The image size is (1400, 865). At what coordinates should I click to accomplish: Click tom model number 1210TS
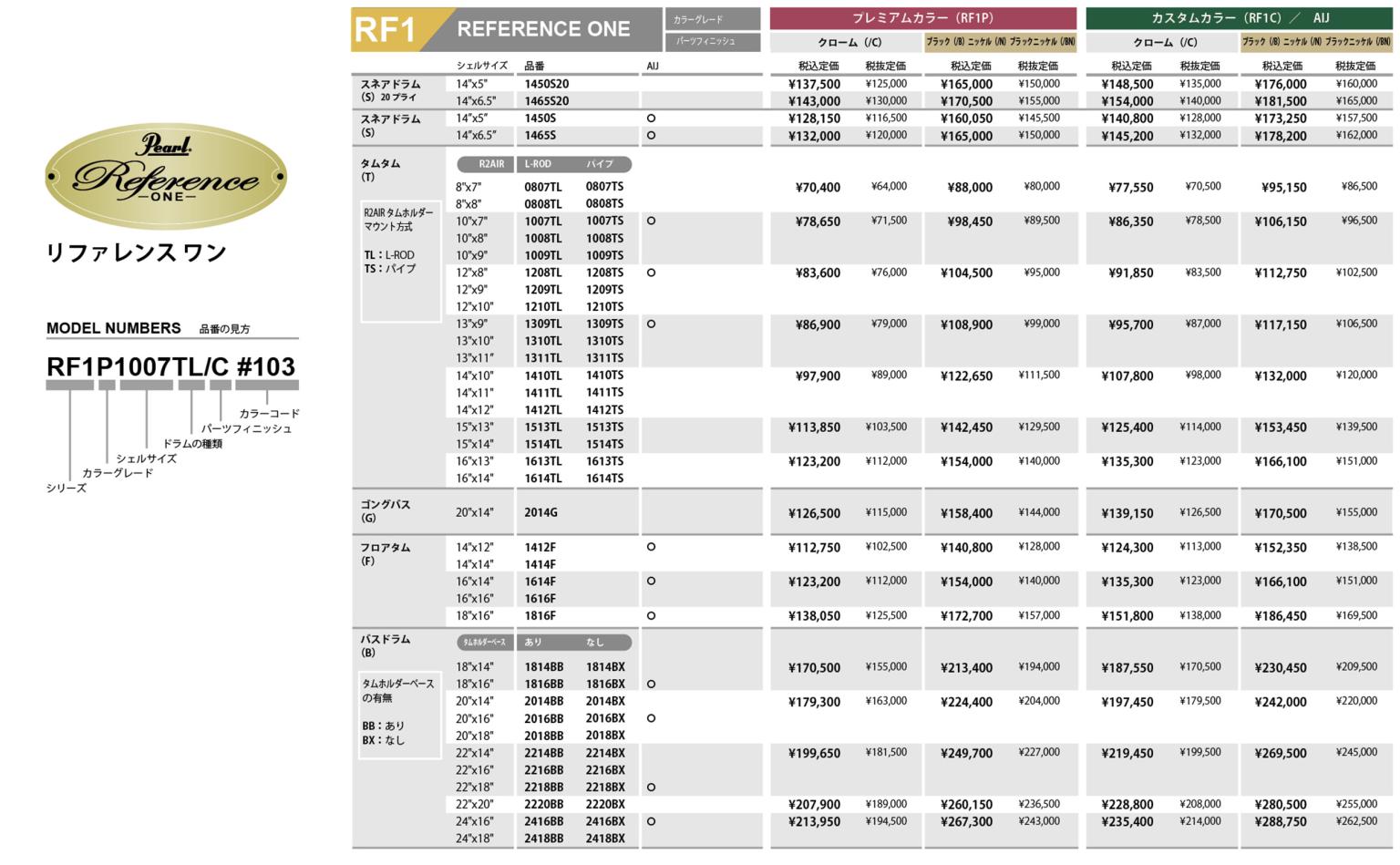[604, 307]
